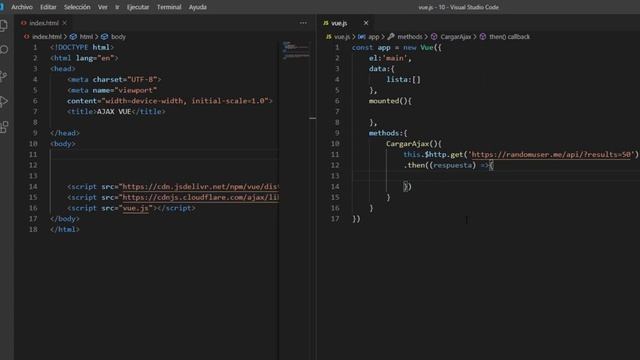Screen dimensions: 640x360
Task: Open the Source Control view
Action: click(4, 76)
